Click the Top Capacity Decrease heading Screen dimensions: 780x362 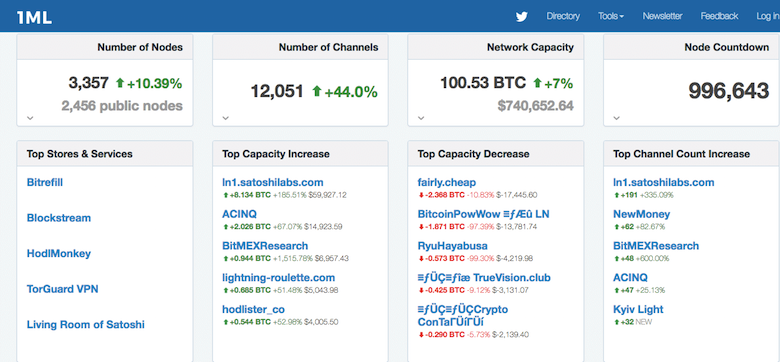pos(474,154)
